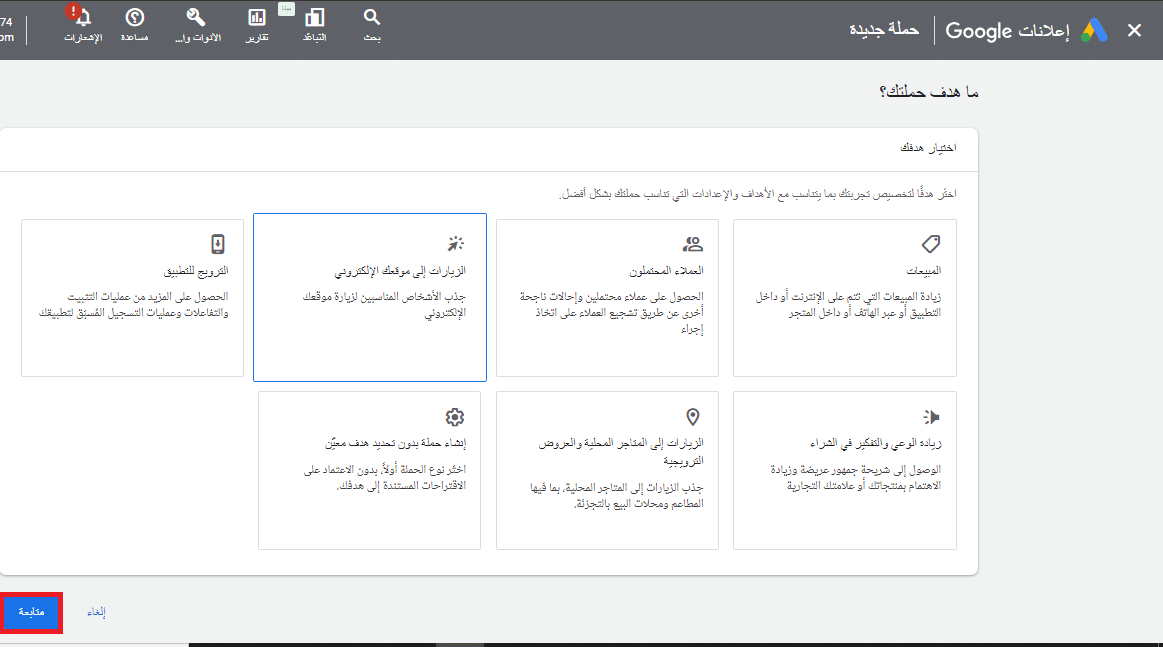
Task: Click the 'اختيار هدفك' section title
Action: click(928, 148)
